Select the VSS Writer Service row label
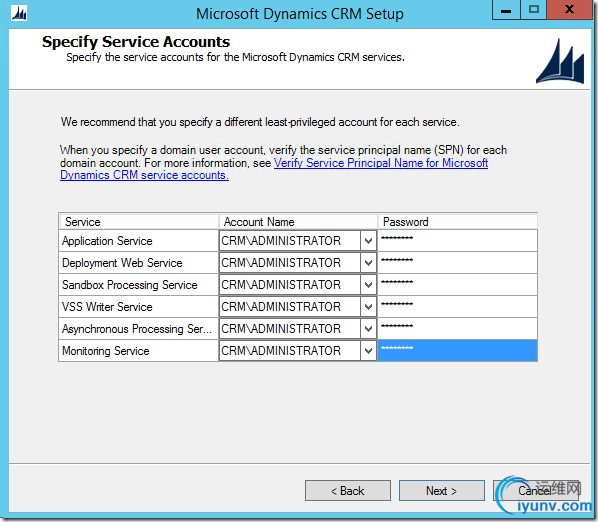The image size is (598, 522). (107, 307)
